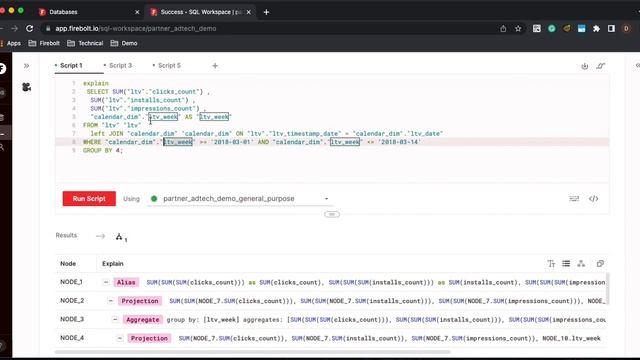Switch to Script 5 tab

pyautogui.click(x=169, y=65)
